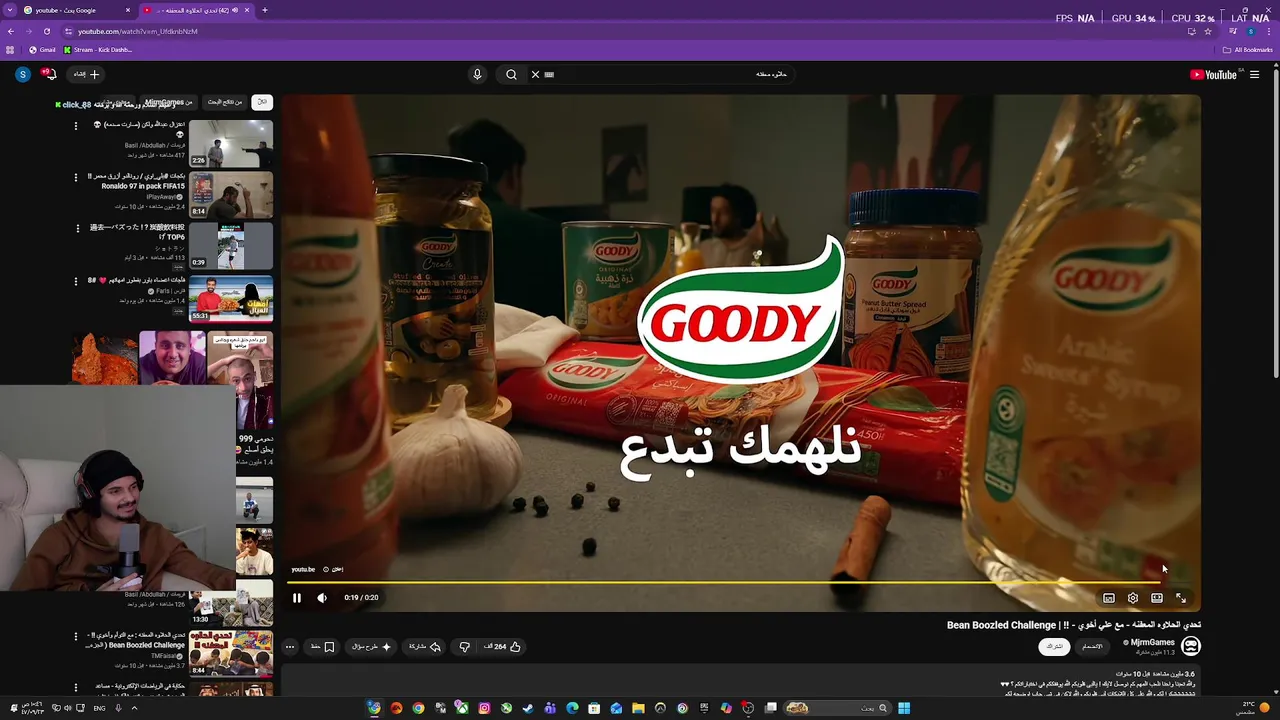The width and height of the screenshot is (1280, 720).
Task: Select the from search results chip
Action: point(225,102)
